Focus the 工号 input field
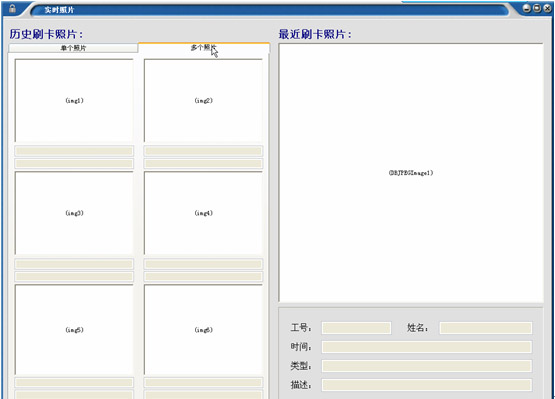This screenshot has width=555, height=399. (x=356, y=328)
